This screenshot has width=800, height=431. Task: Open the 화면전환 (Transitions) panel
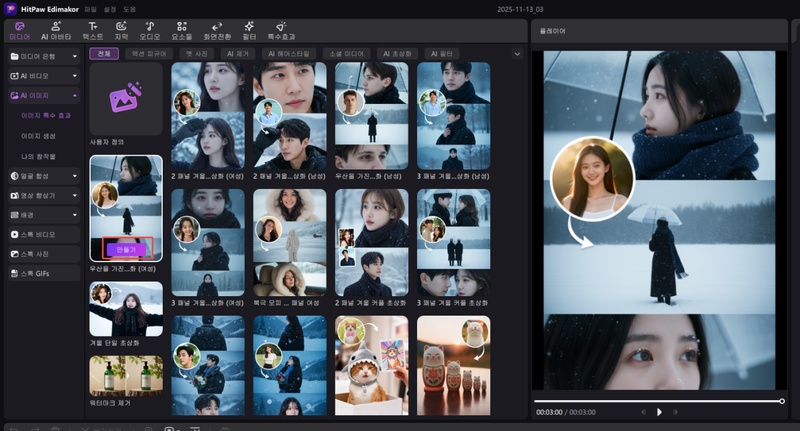pos(218,29)
